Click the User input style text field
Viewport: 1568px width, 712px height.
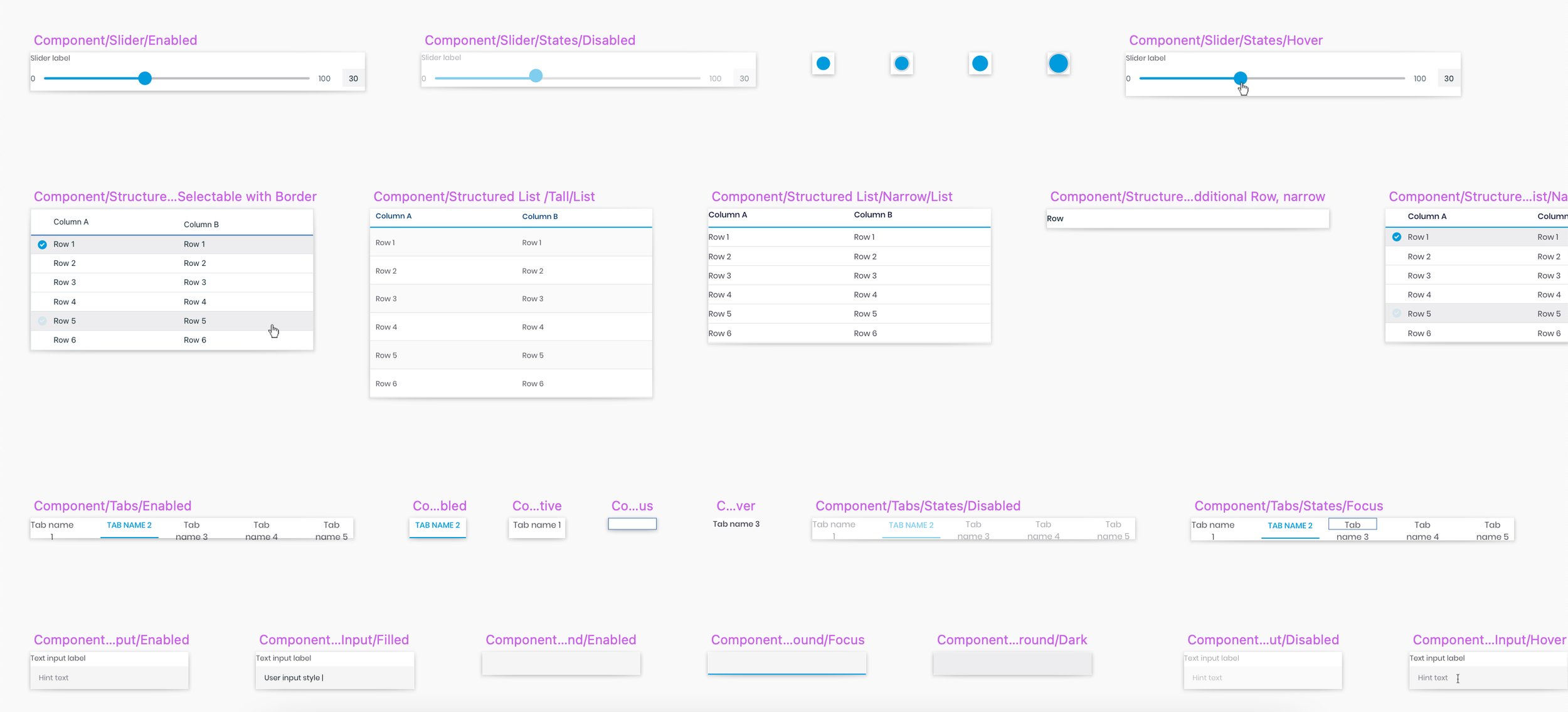click(x=335, y=678)
